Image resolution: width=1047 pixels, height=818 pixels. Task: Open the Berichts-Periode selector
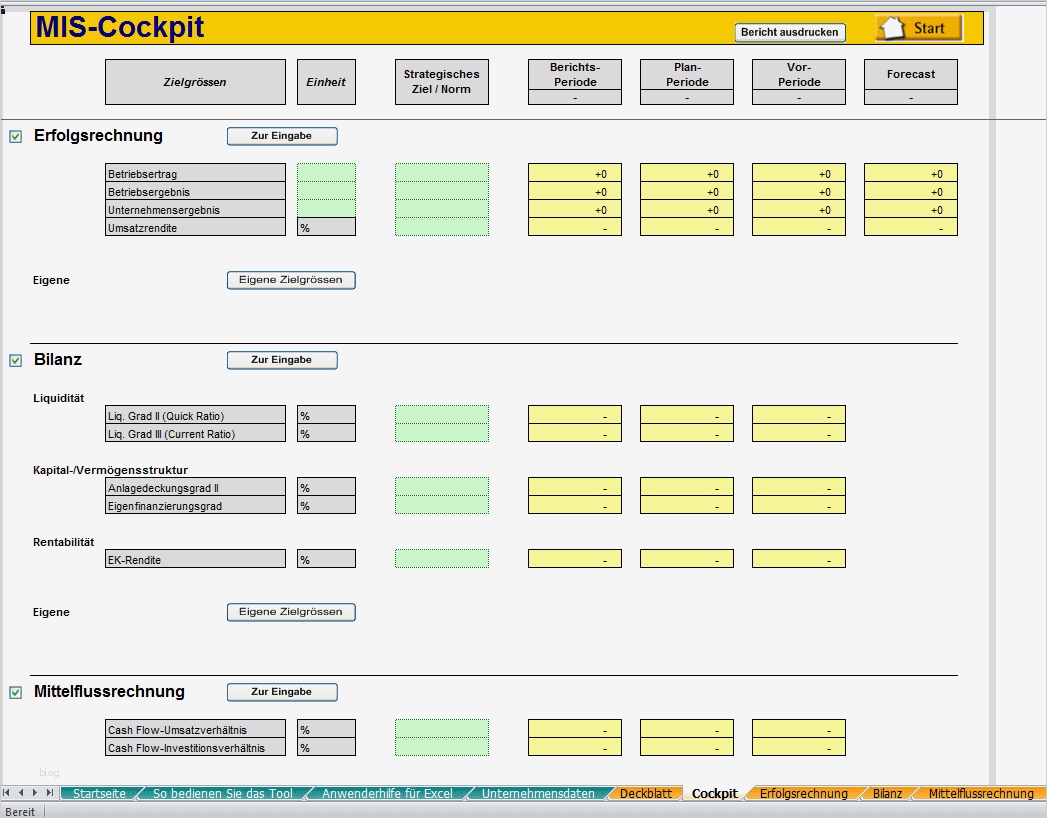point(574,95)
